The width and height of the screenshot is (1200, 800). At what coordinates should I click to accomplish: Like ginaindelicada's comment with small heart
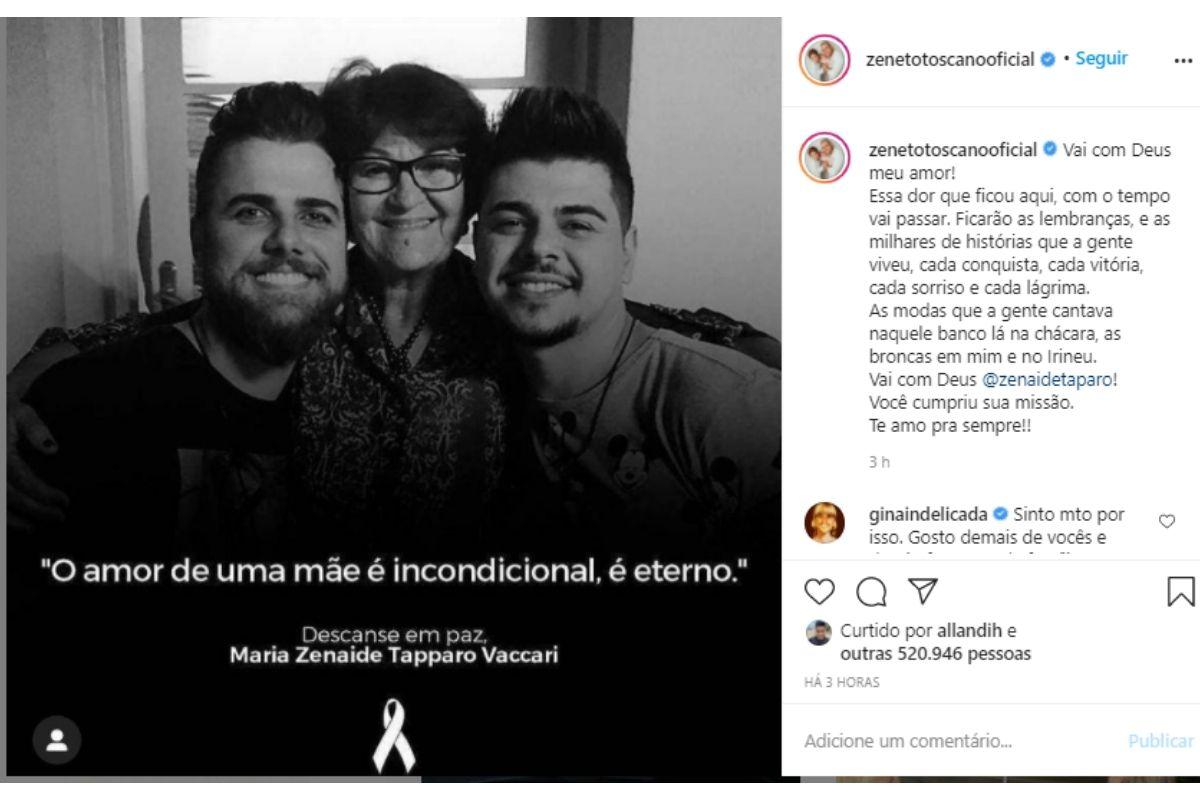[1166, 521]
